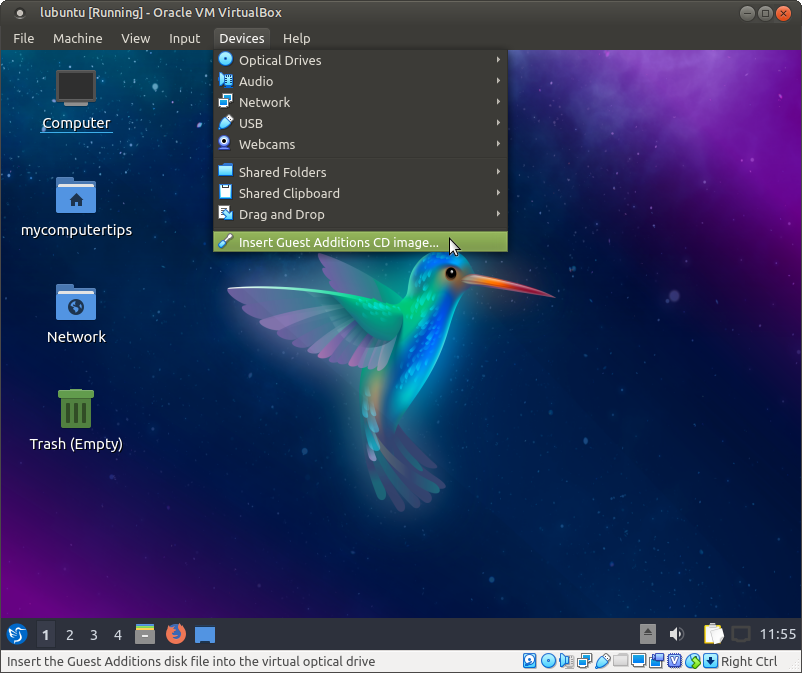This screenshot has height=673, width=802.
Task: Open the clipboard manager tray icon
Action: 714,634
